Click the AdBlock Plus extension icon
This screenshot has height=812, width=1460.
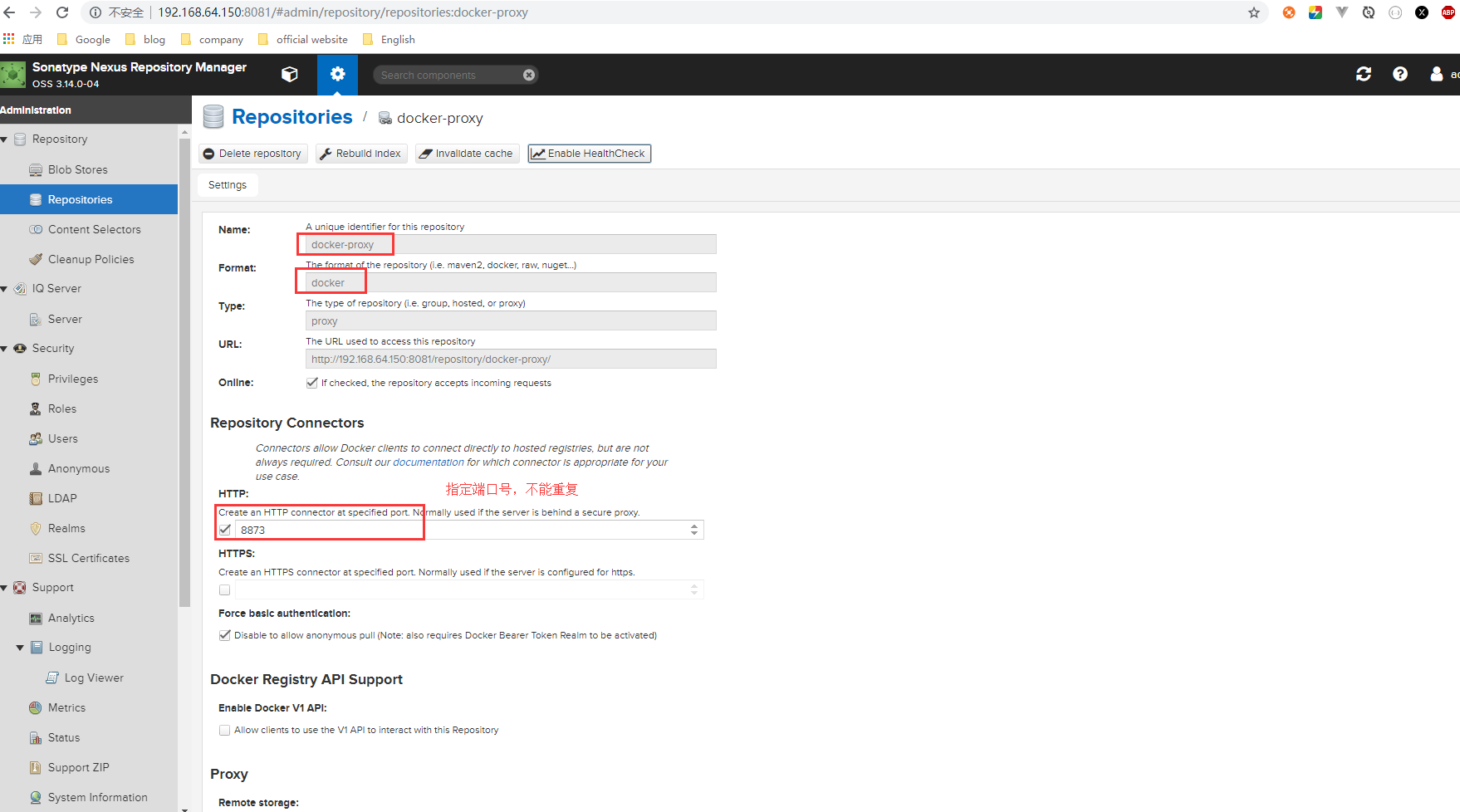(x=1448, y=12)
